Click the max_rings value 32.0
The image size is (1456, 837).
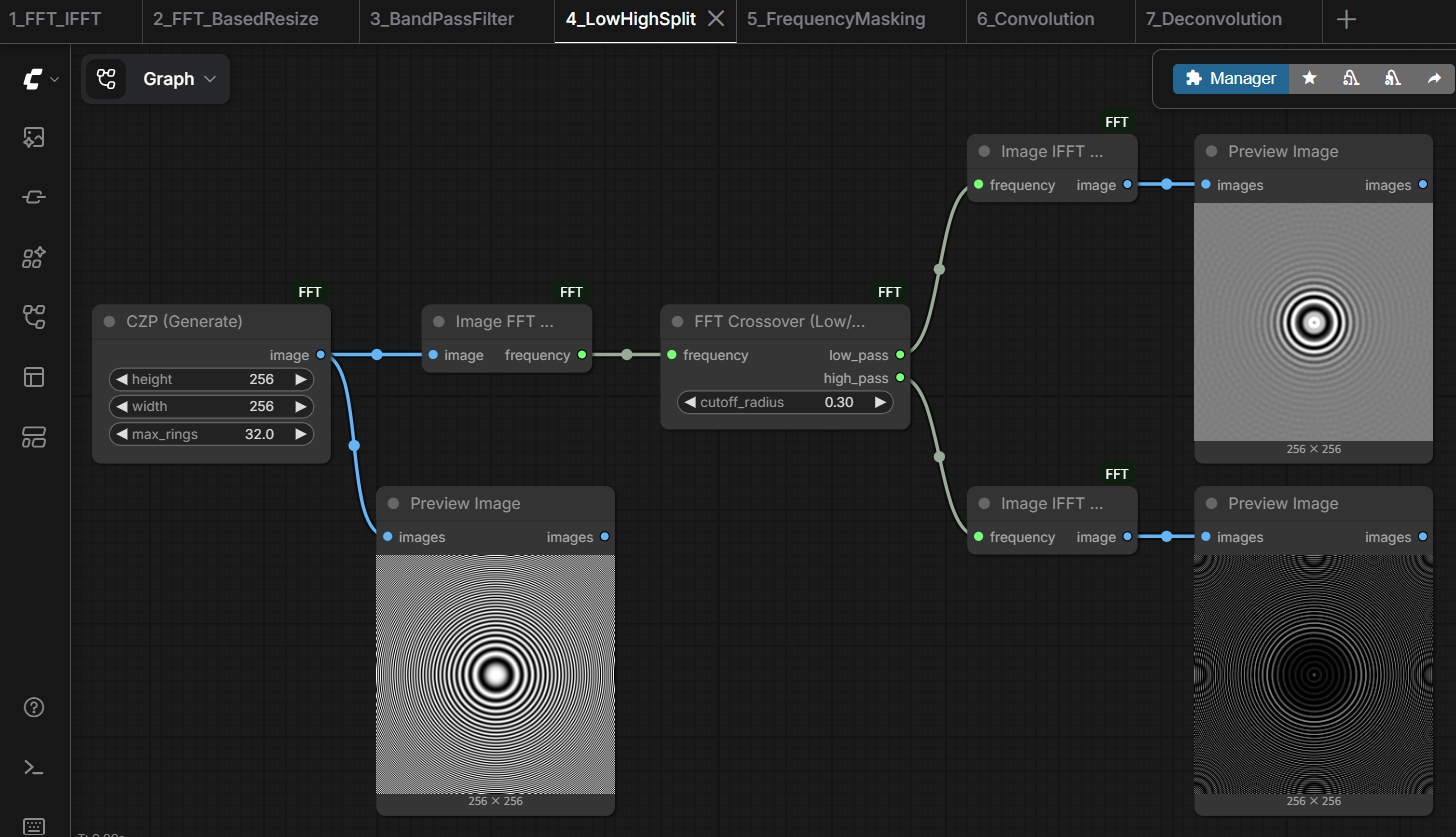(259, 434)
